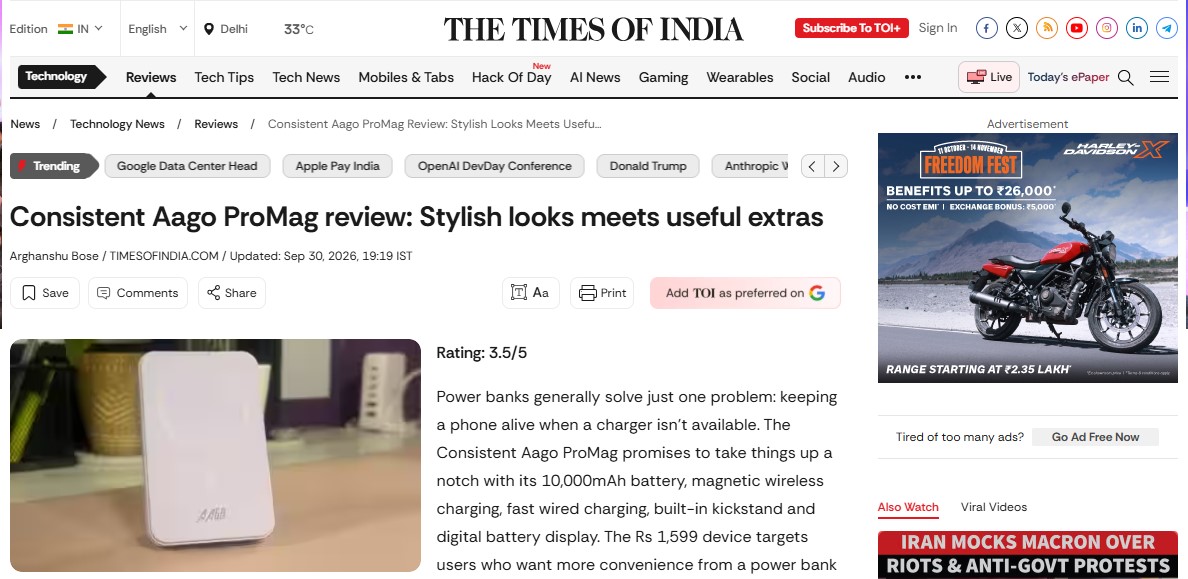Screen dimensions: 1188x579
Task: Add TOI as preferred on Google
Action: [745, 293]
